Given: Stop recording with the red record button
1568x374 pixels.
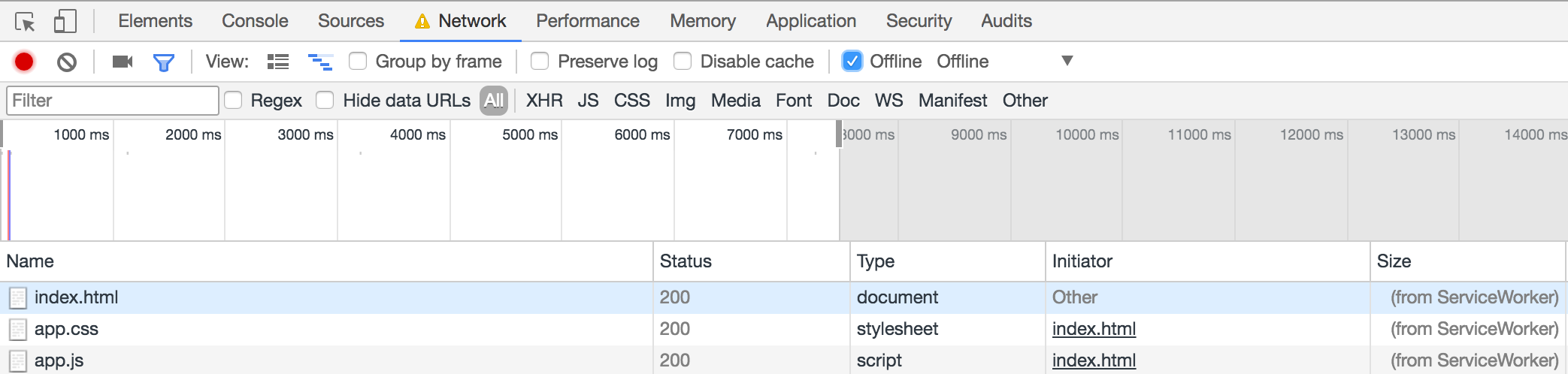Looking at the screenshot, I should 24,62.
